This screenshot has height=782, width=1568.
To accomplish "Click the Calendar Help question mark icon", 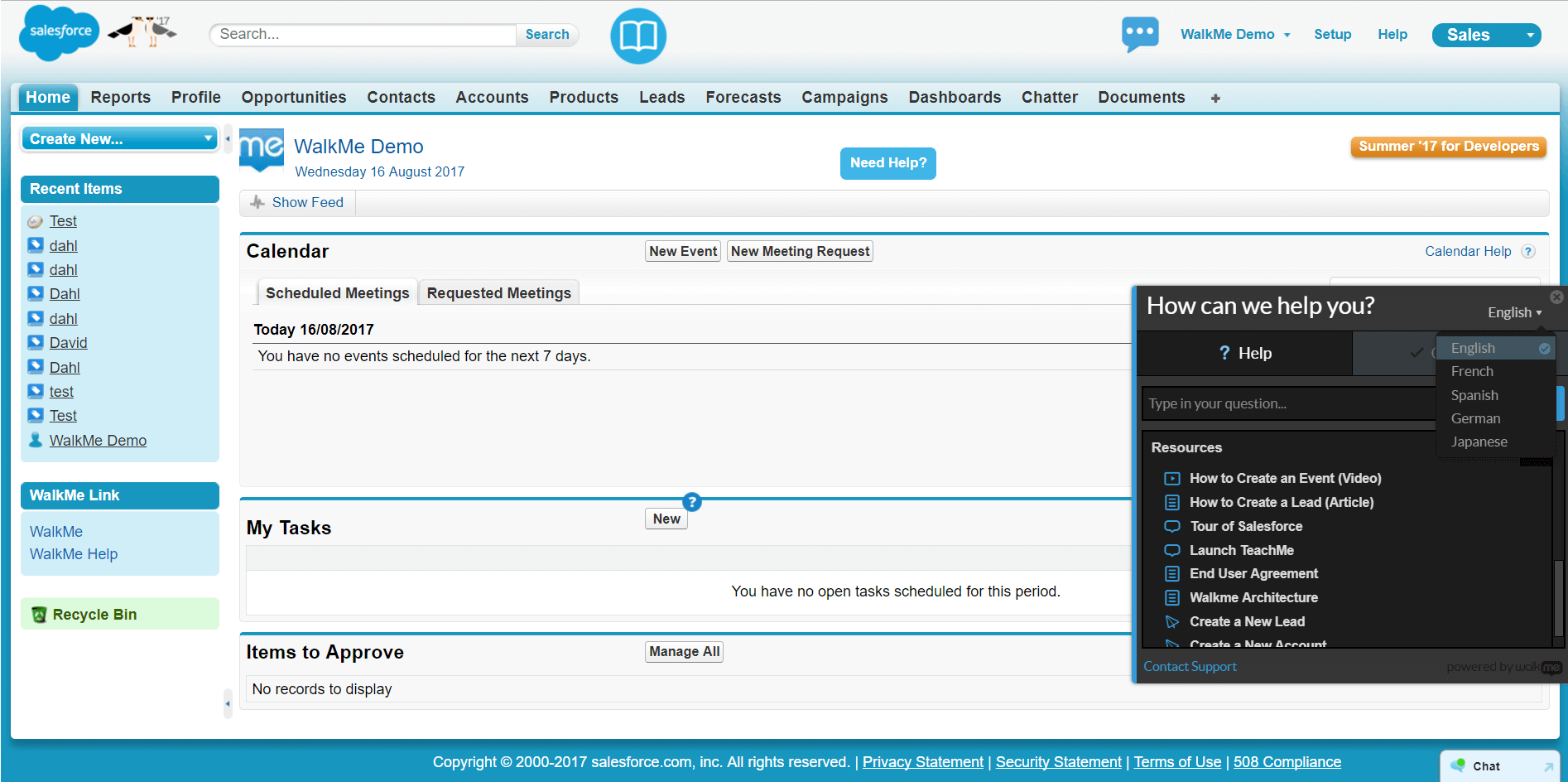I will pyautogui.click(x=1529, y=251).
